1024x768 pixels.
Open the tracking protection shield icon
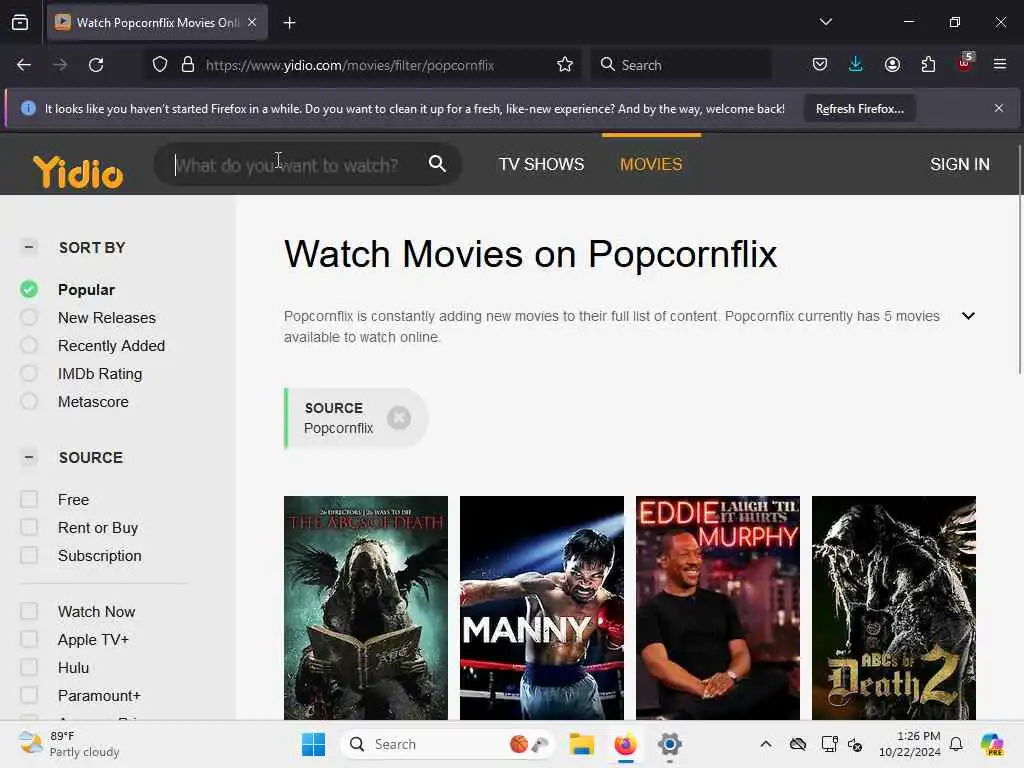(160, 65)
